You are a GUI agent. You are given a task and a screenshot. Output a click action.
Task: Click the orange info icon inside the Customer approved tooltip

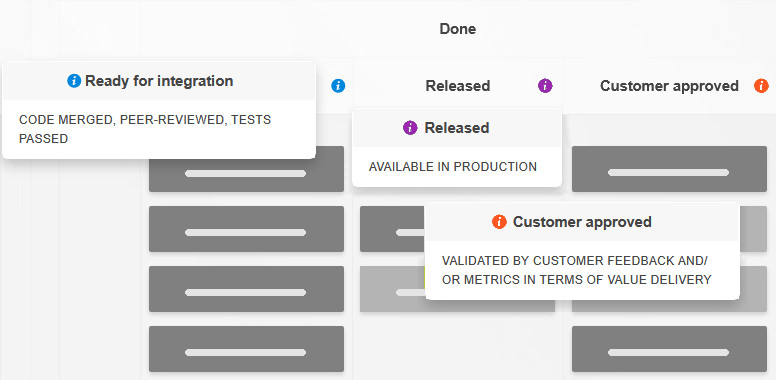click(x=499, y=222)
